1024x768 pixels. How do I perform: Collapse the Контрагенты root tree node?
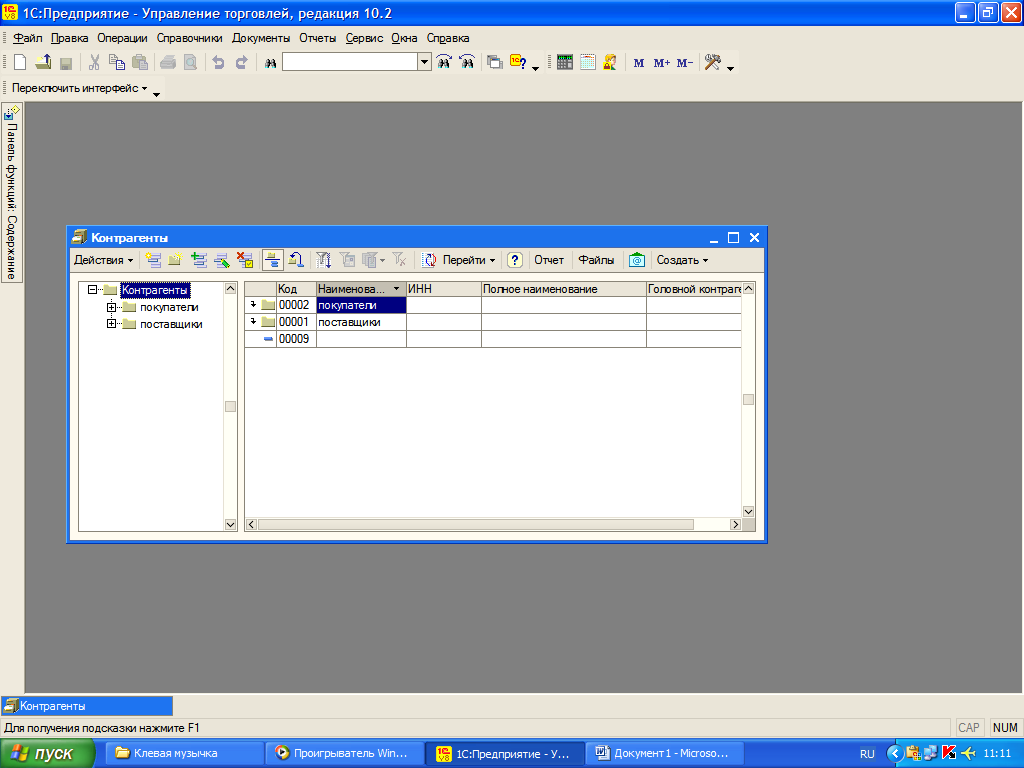coord(92,289)
